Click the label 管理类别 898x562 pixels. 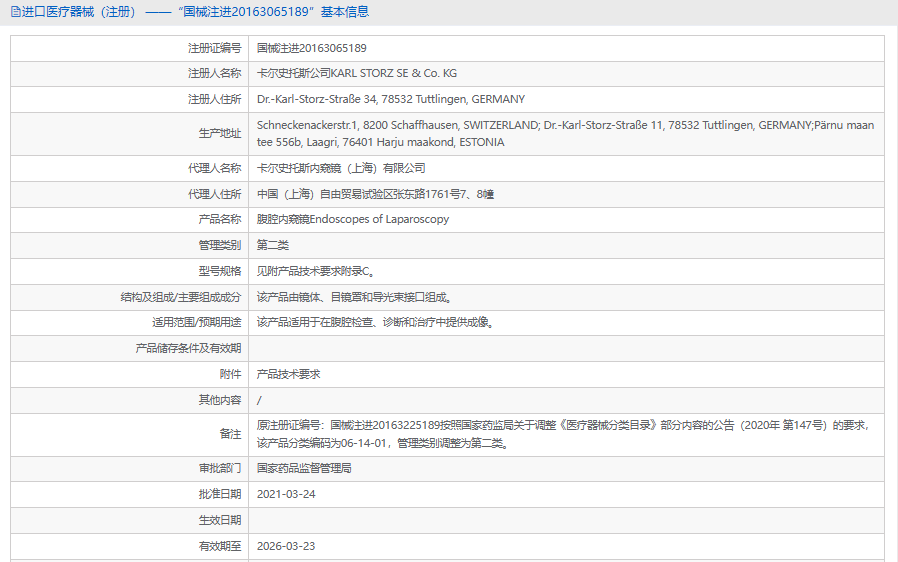[220, 245]
